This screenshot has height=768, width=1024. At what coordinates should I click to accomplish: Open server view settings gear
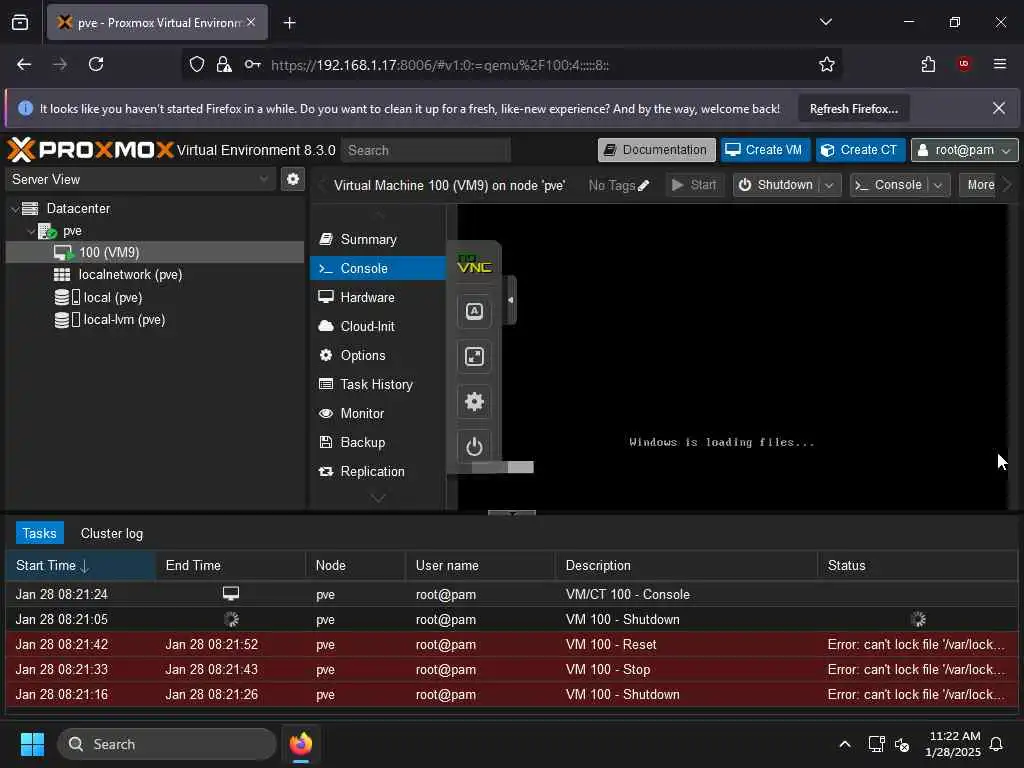pos(293,179)
